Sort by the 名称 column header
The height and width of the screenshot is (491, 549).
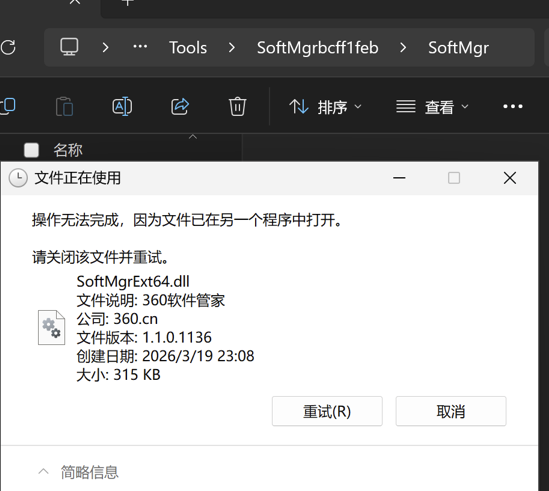pos(68,150)
